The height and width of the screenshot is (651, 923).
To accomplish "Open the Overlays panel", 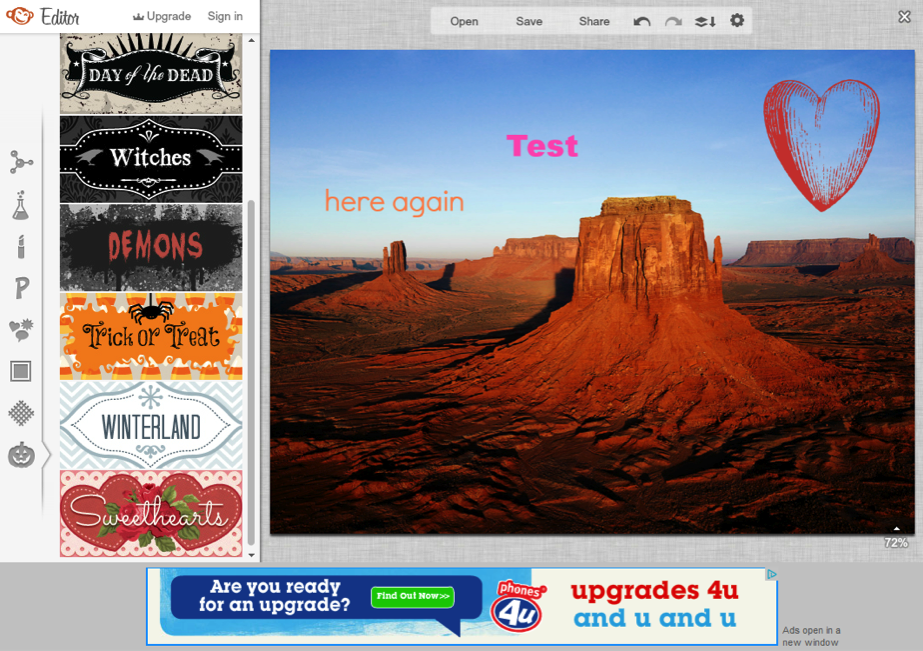I will (x=21, y=330).
